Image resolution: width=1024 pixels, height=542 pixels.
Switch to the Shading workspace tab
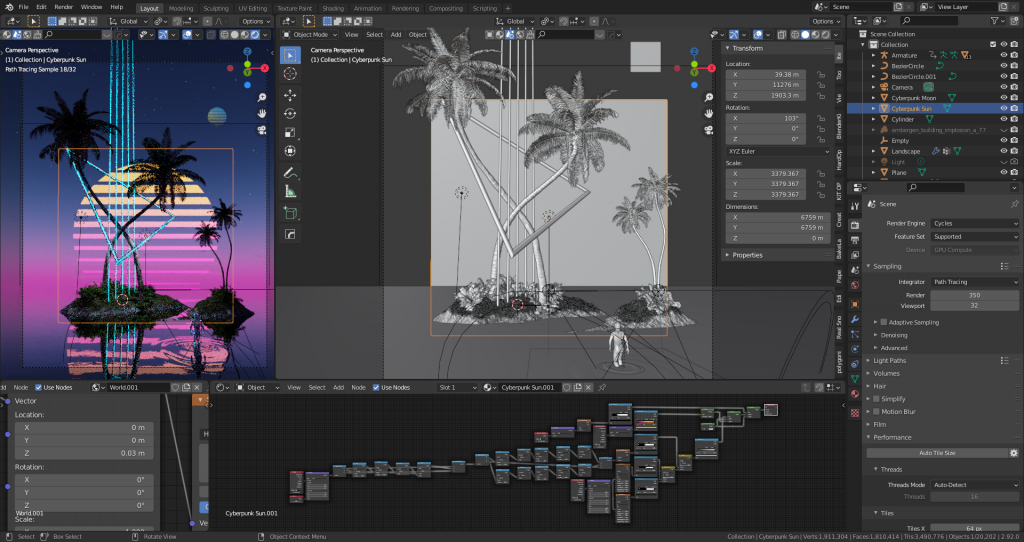coord(332,7)
